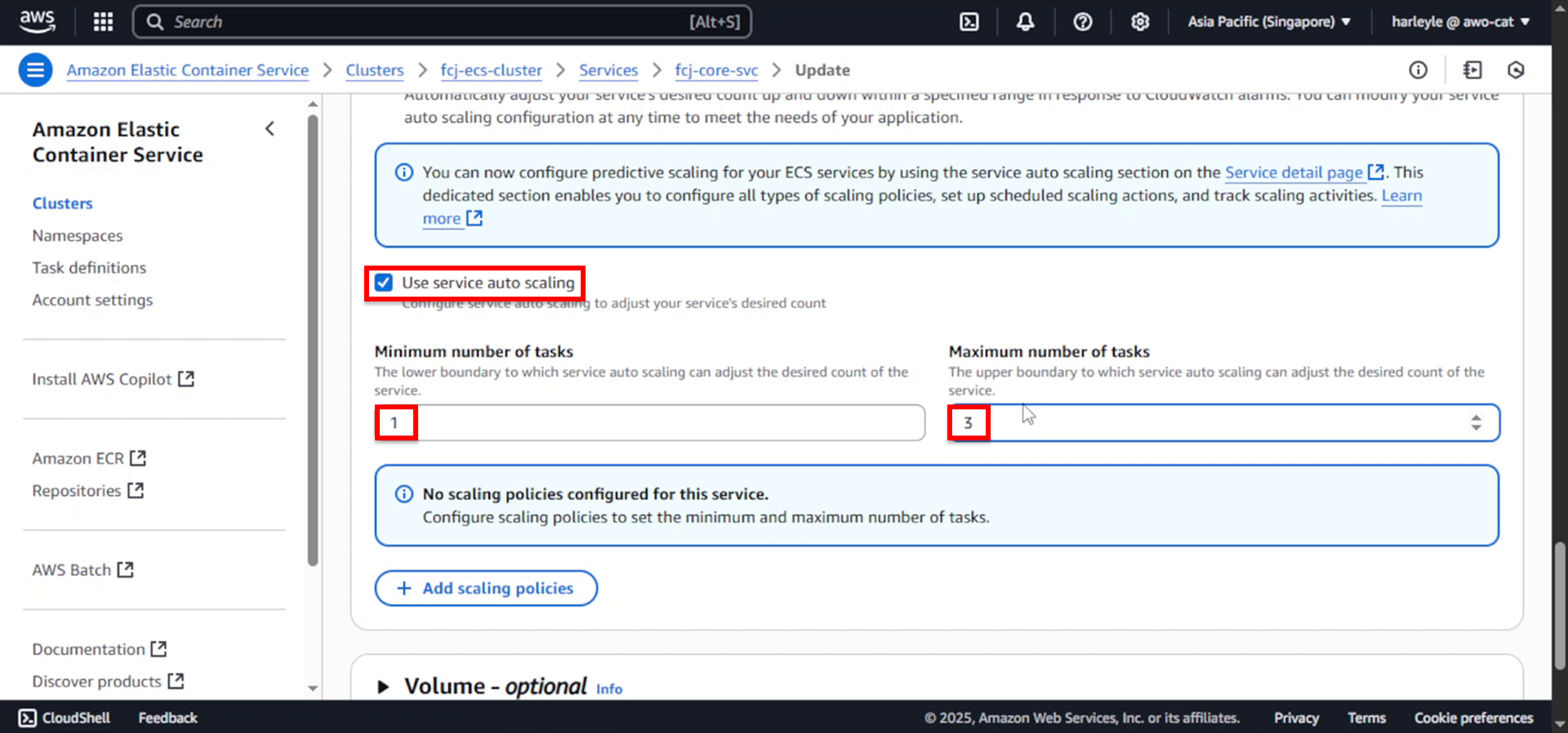Expand the Volume - optional section
This screenshot has height=733, width=1568.
click(x=383, y=686)
